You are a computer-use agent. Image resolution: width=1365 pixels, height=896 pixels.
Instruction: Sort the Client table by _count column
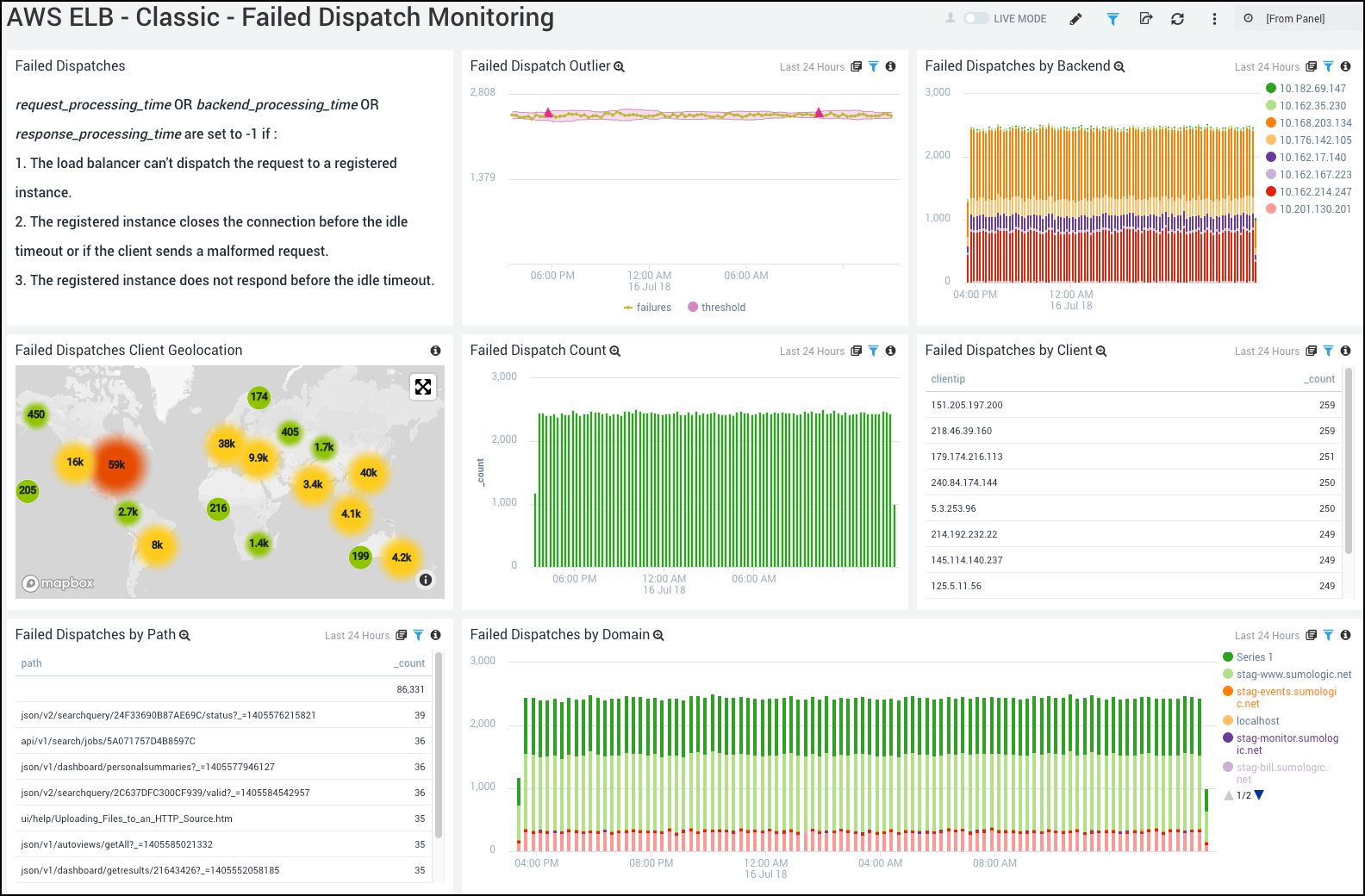click(1319, 379)
